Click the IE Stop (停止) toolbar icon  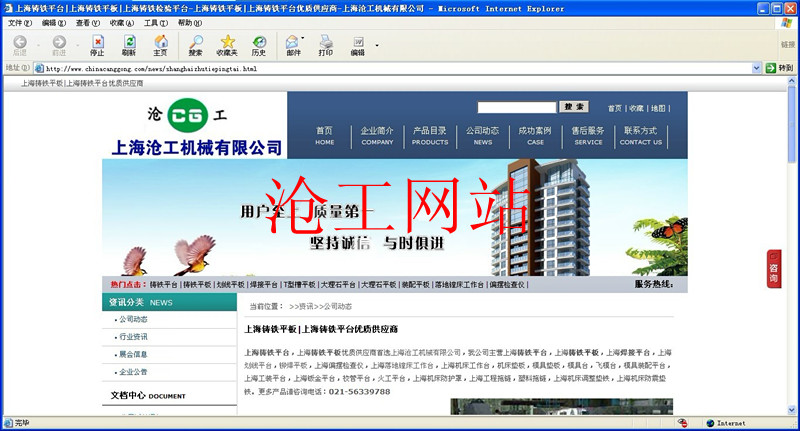[97, 45]
